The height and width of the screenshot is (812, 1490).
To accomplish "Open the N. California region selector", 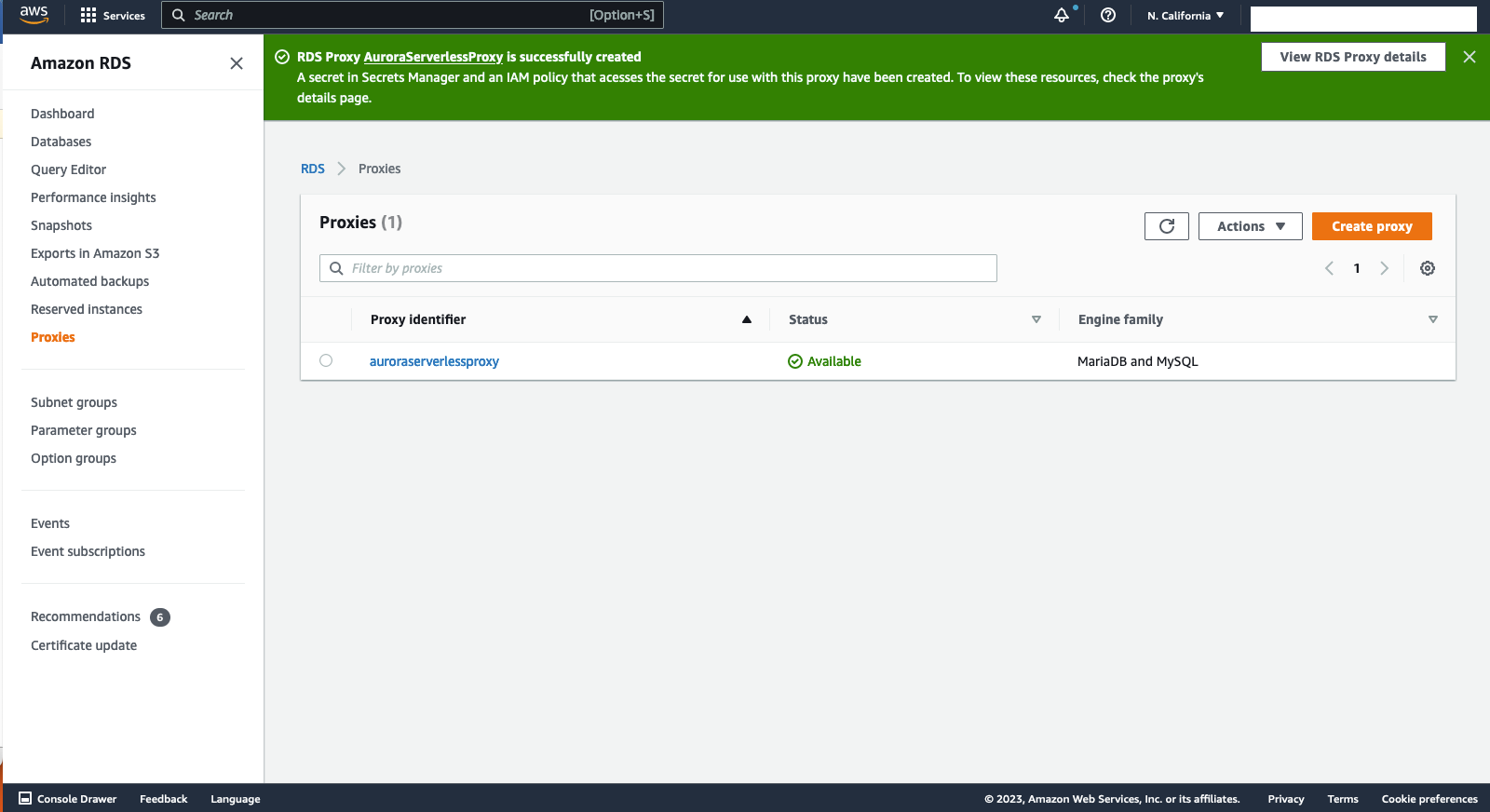I will click(1185, 16).
